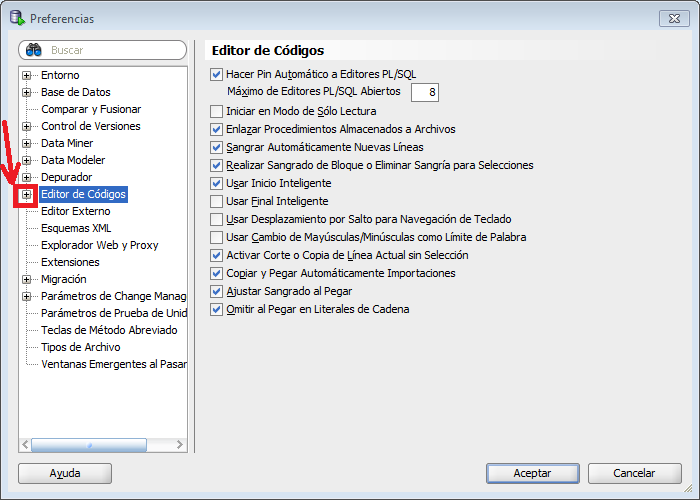This screenshot has width=700, height=500.
Task: Open help with the Ayuda button
Action: tap(65, 473)
